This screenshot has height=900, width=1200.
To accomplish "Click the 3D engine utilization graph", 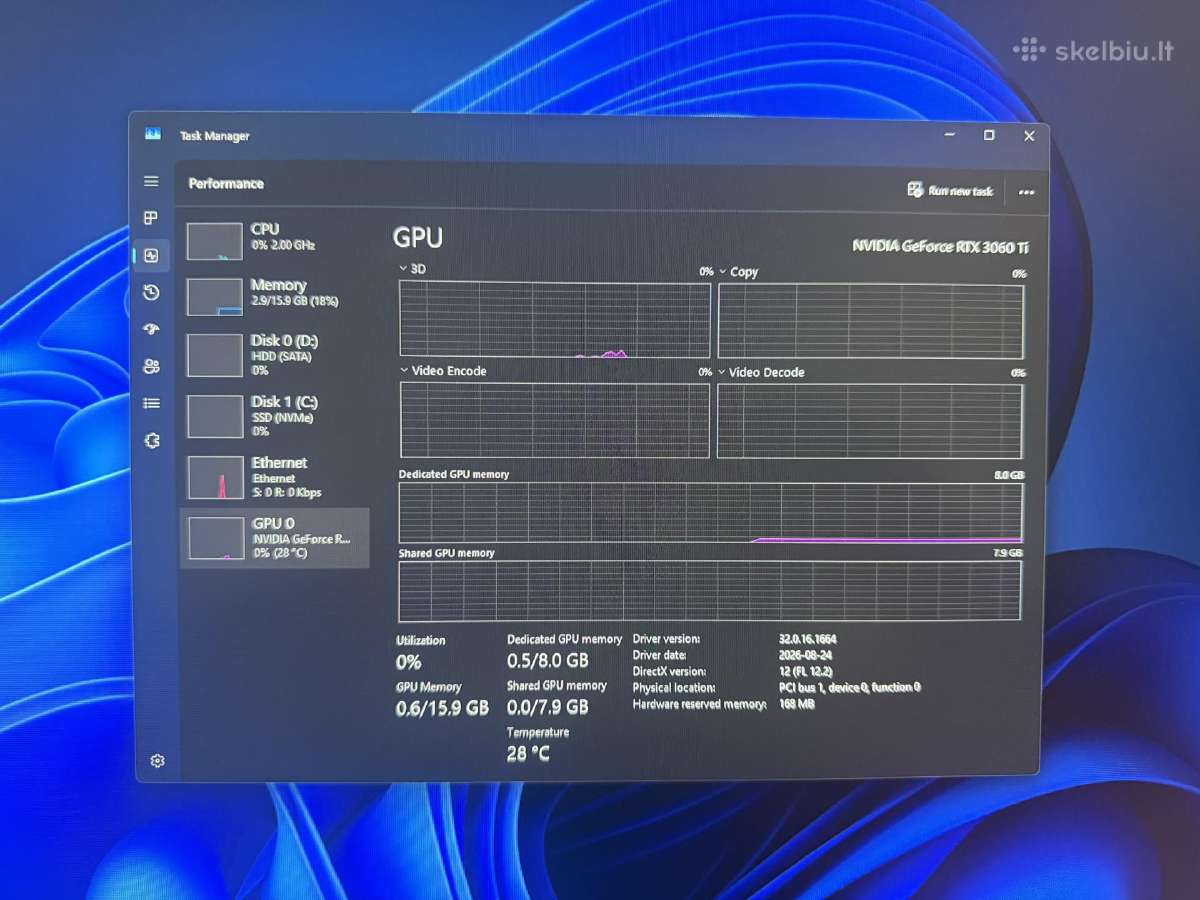I will 555,319.
